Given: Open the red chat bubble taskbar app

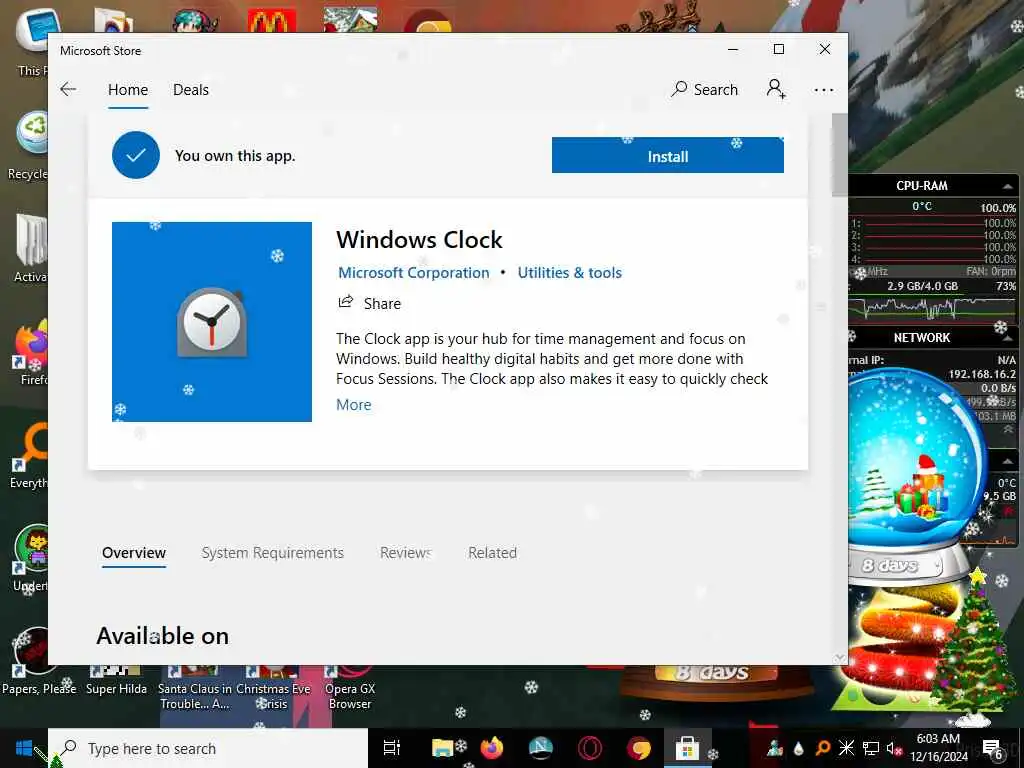Looking at the screenshot, I should tap(638, 748).
